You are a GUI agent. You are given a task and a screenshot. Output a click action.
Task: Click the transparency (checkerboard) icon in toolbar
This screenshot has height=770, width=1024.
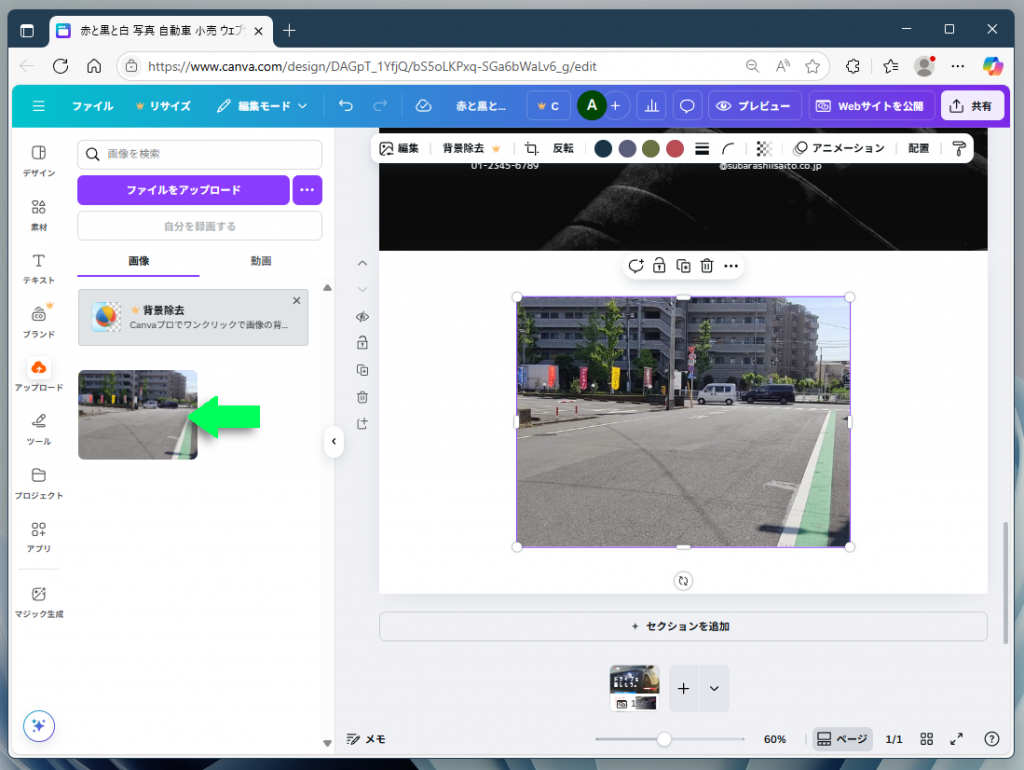coord(763,147)
